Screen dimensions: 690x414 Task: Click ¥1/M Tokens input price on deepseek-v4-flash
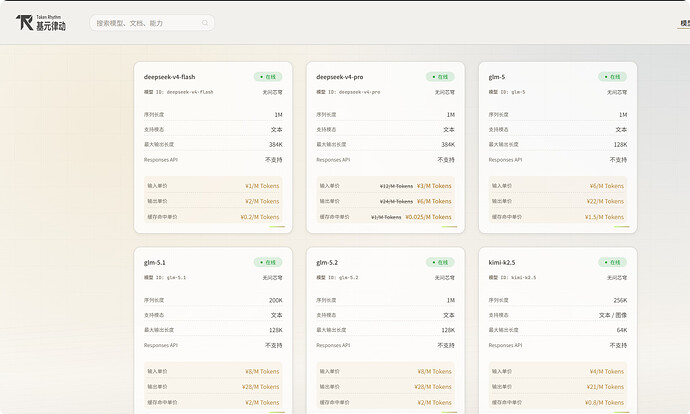pos(262,186)
